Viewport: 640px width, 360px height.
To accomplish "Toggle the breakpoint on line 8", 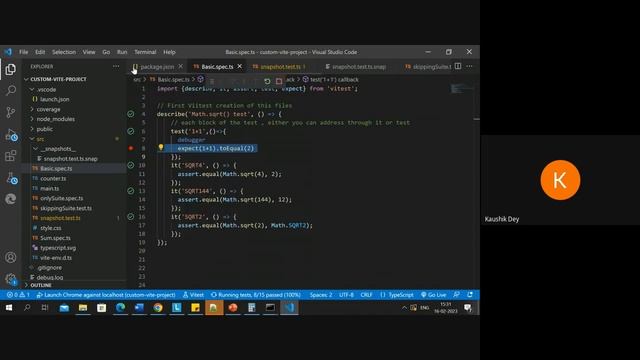I will click(131, 148).
